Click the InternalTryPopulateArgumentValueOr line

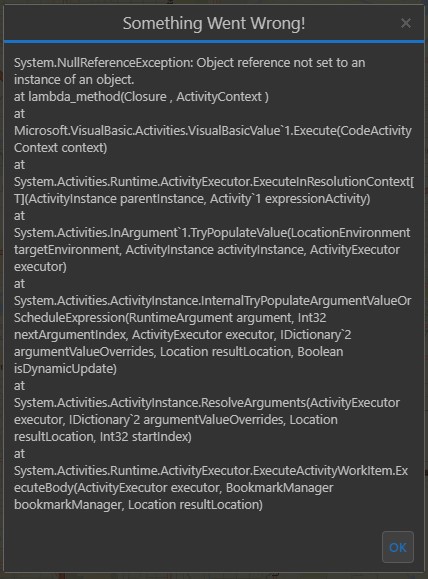pyautogui.click(x=212, y=301)
